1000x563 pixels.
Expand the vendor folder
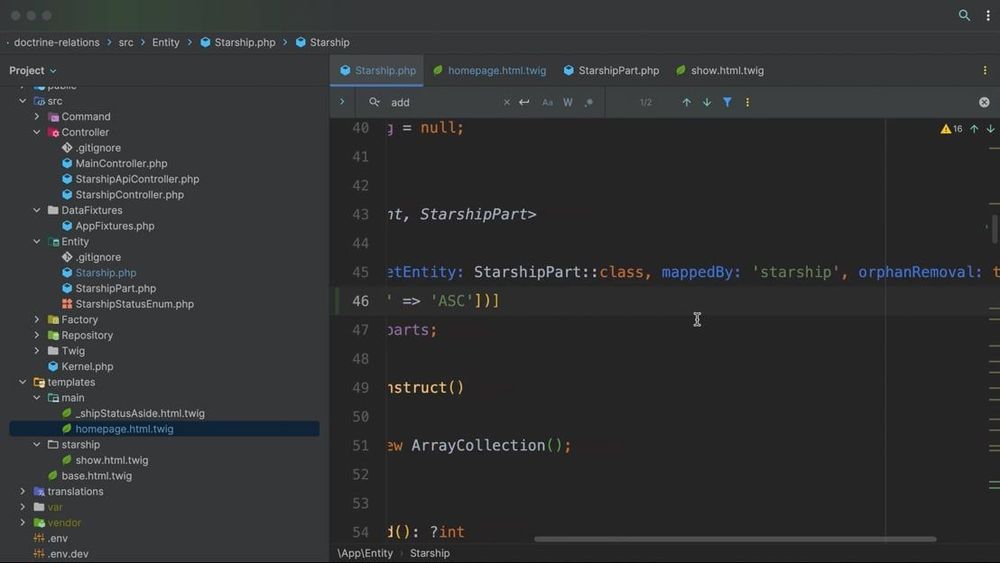tap(22, 522)
